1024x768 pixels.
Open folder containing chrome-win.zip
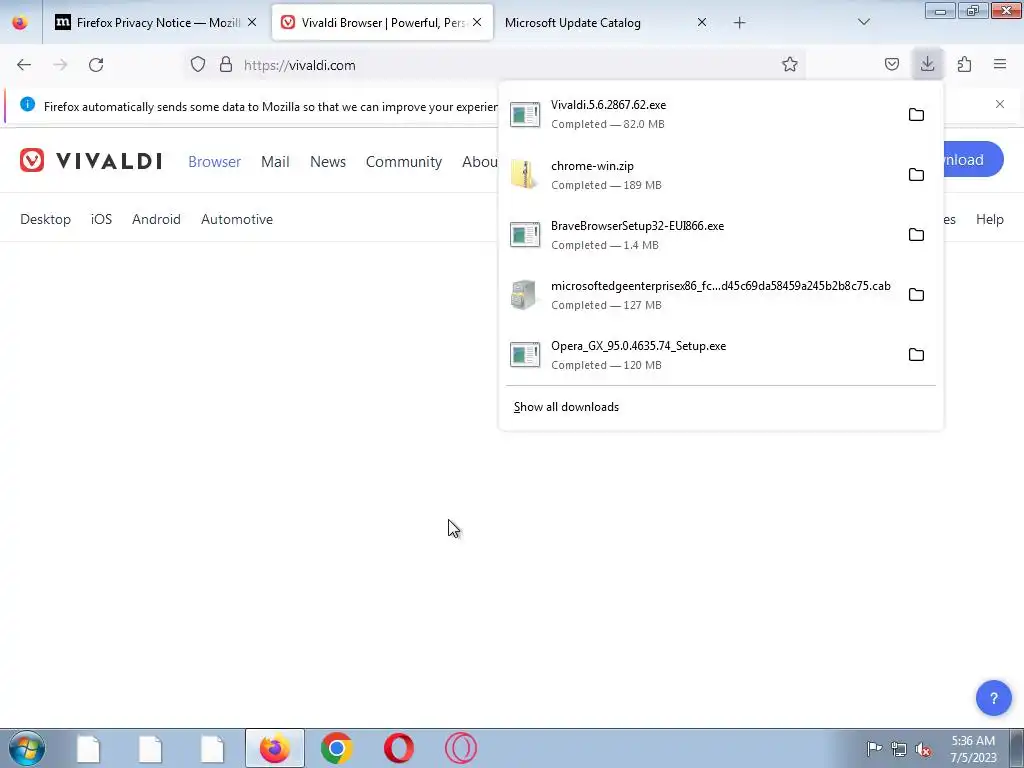click(x=916, y=174)
